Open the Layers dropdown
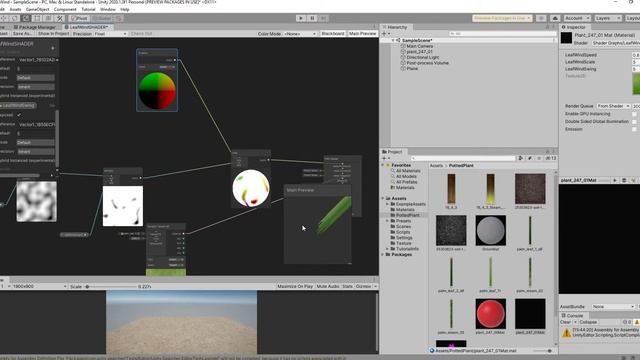640x360 pixels. tap(608, 18)
